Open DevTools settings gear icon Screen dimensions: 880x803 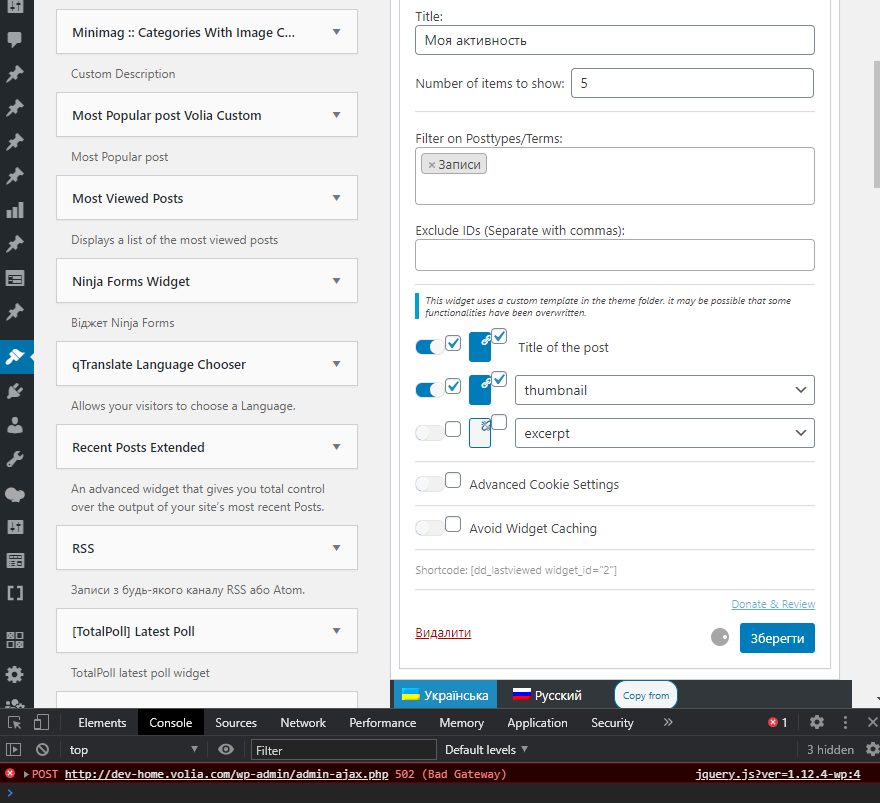(x=817, y=722)
